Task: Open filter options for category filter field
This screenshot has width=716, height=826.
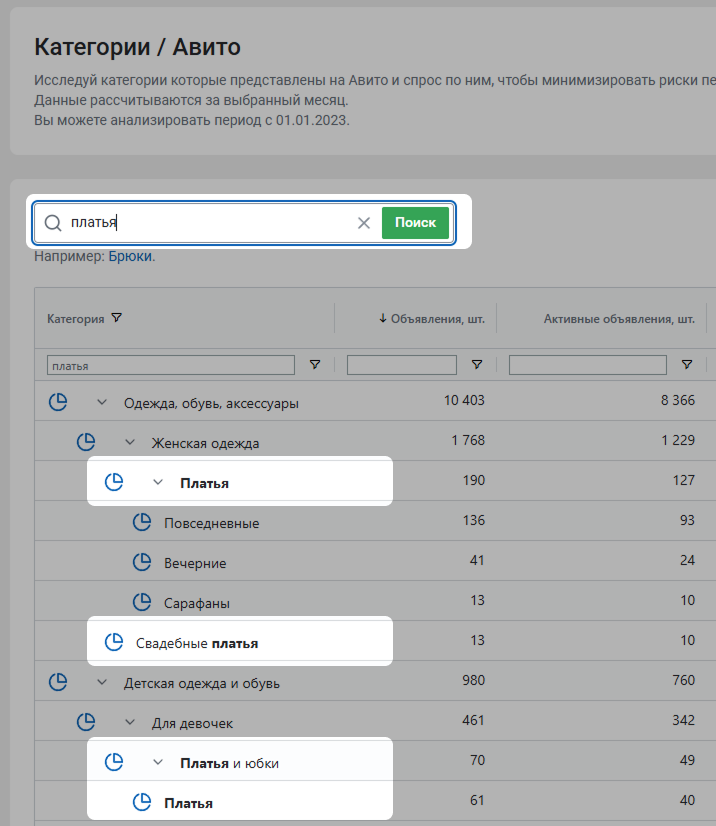Action: (x=315, y=365)
